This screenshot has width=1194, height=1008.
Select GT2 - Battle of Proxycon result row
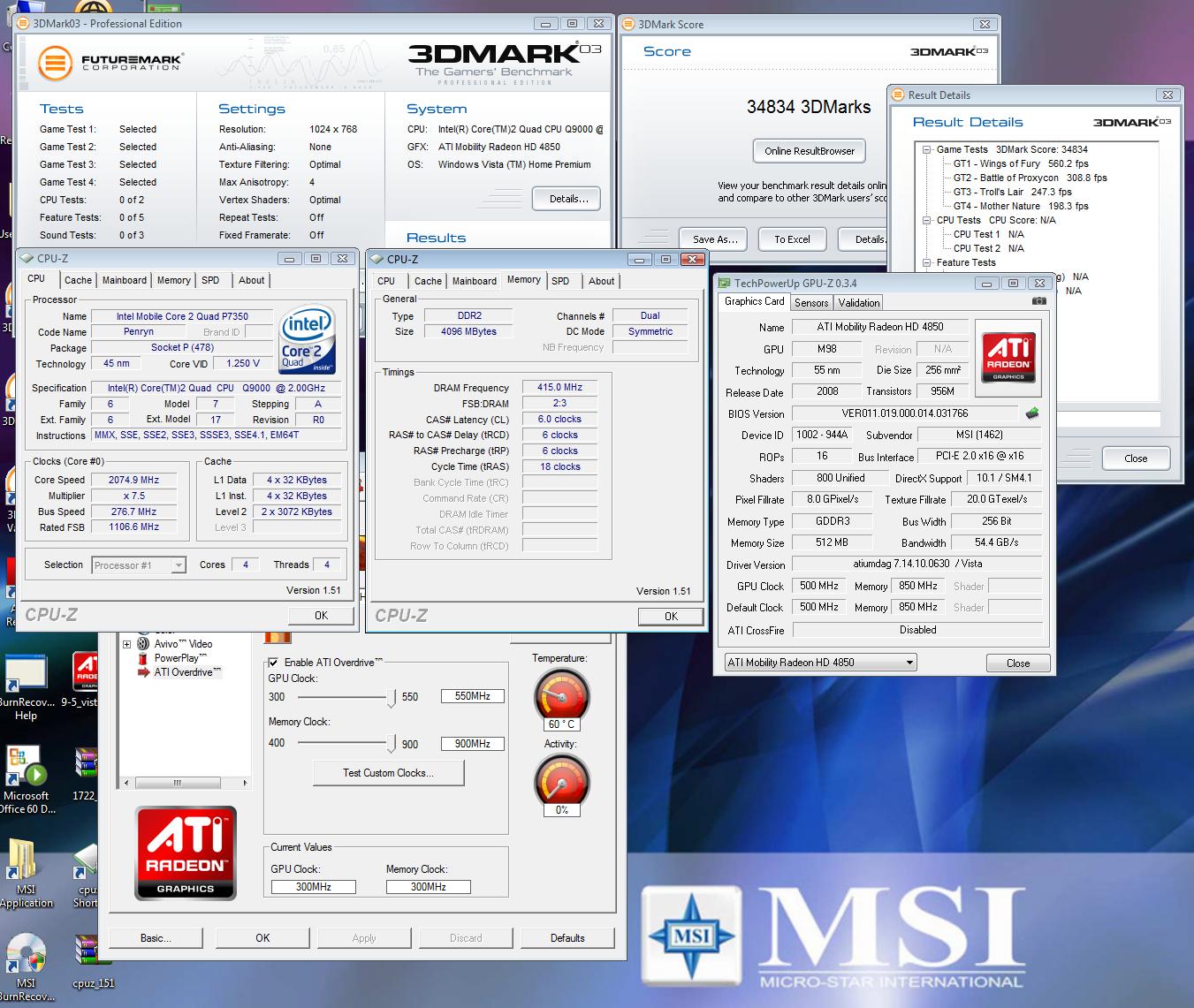click(1030, 178)
